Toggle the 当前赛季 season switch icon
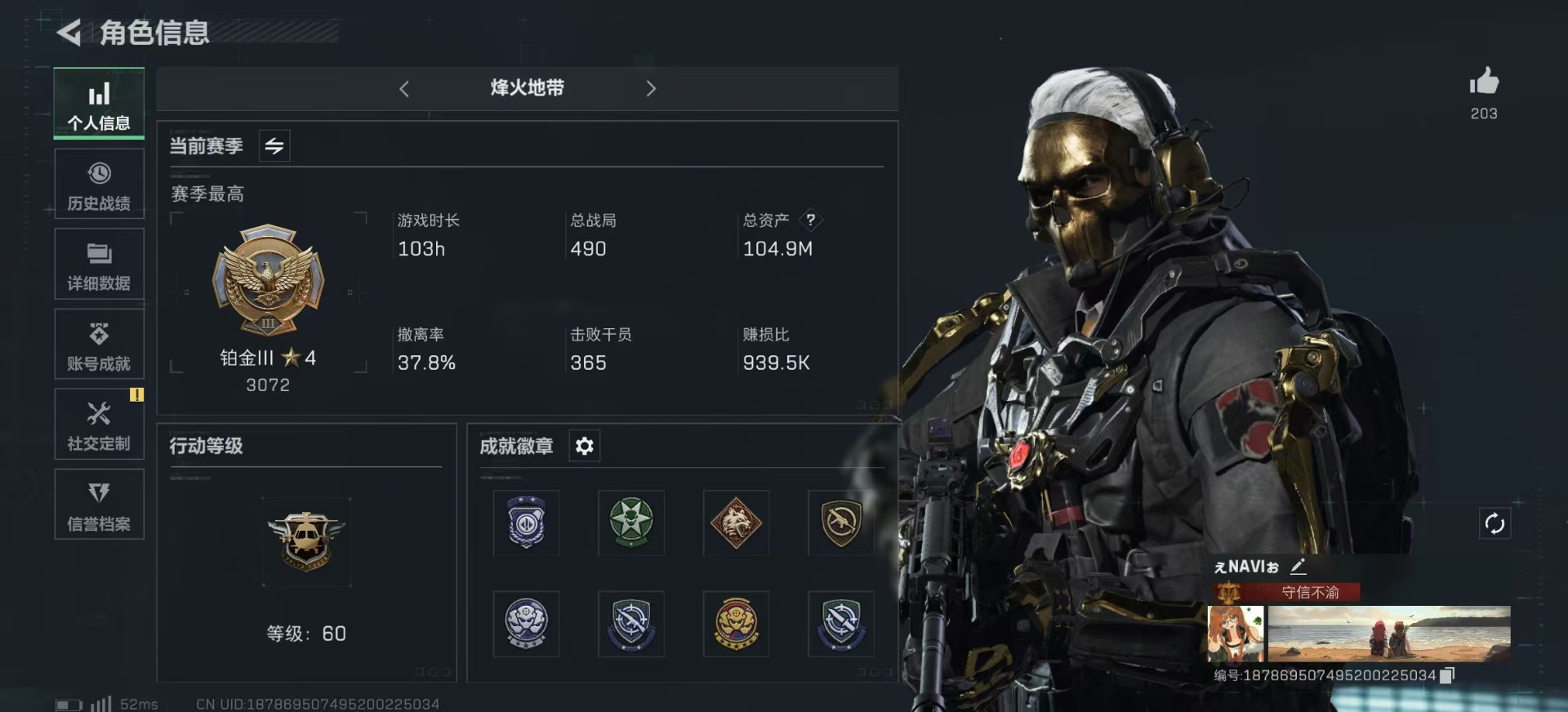 point(274,145)
